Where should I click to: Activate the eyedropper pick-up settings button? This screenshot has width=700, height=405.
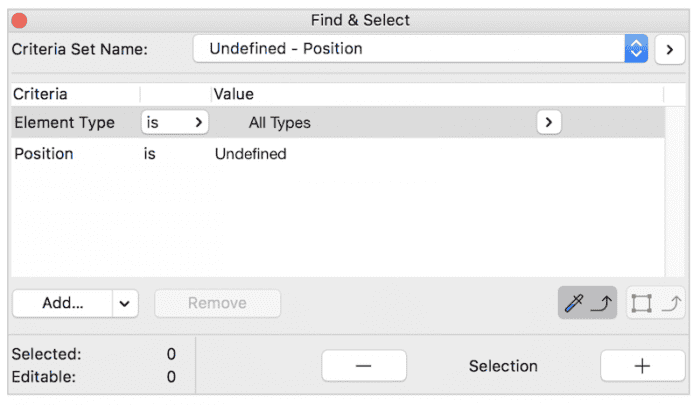coord(587,303)
